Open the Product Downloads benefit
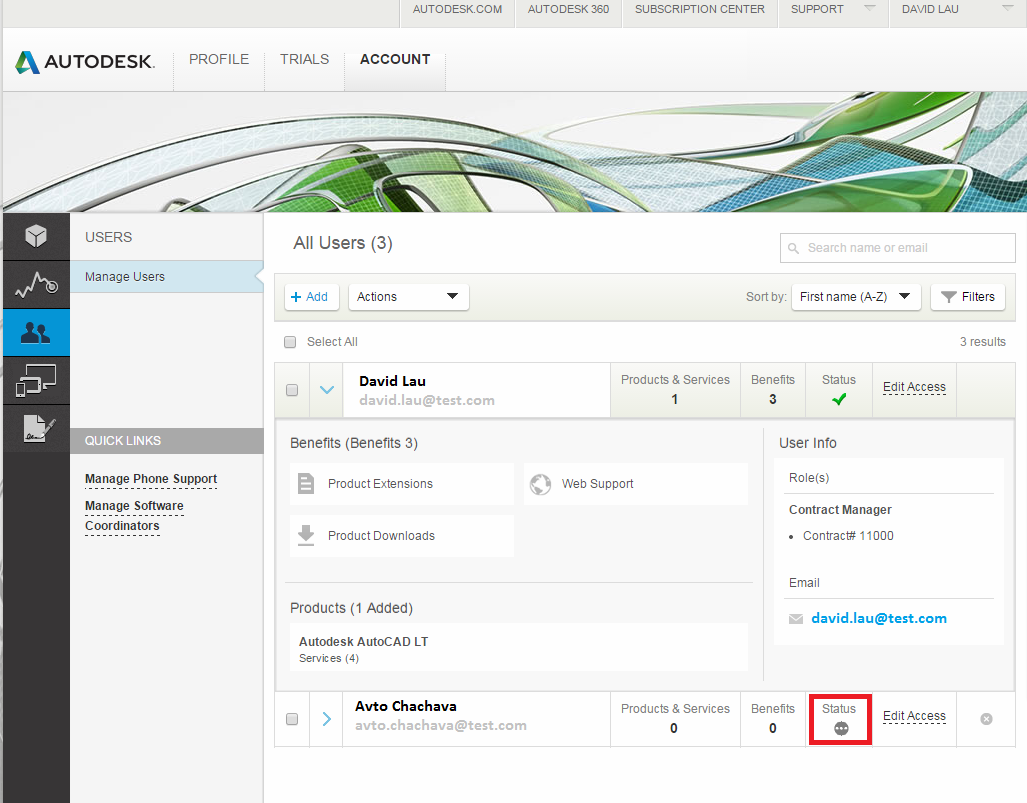Viewport: 1027px width, 803px height. coord(401,536)
